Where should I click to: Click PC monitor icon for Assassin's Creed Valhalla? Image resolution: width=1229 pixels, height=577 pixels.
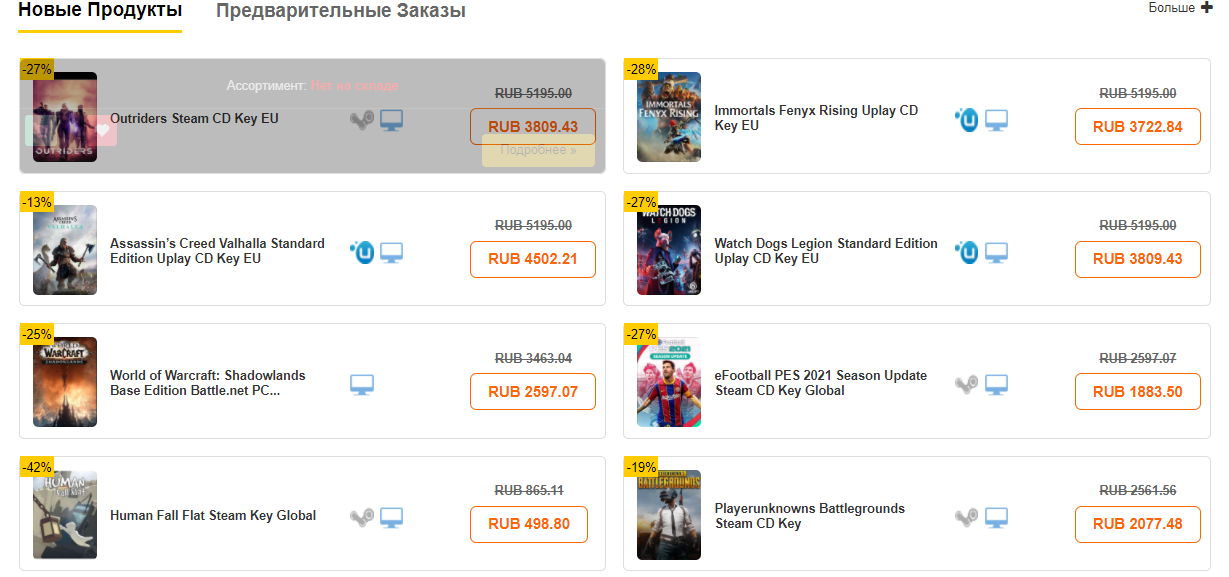pyautogui.click(x=391, y=253)
